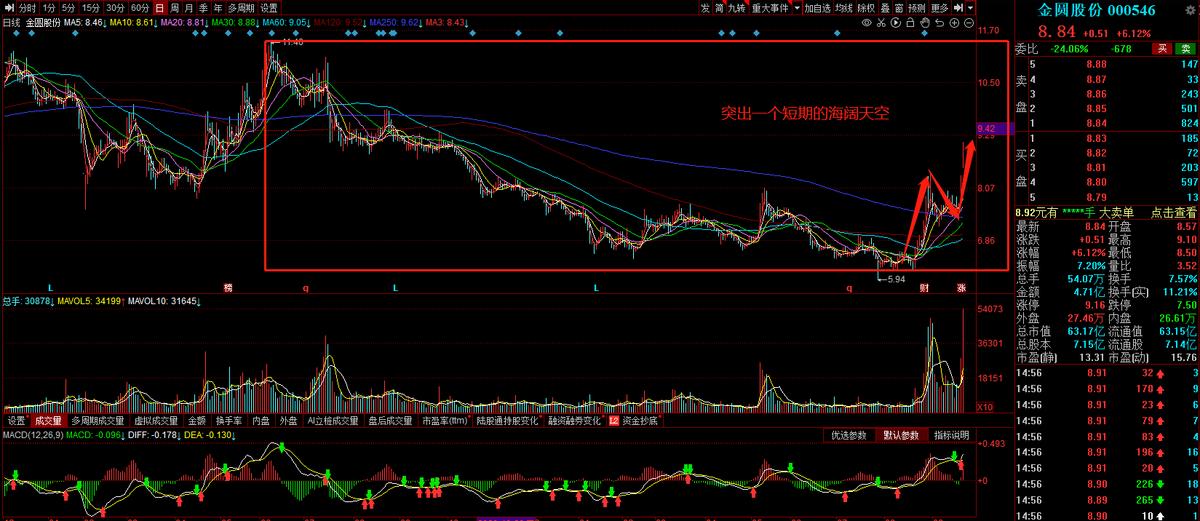The image size is (1200, 521).
Task: Open the 多周期 multi-period view
Action: 241,8
